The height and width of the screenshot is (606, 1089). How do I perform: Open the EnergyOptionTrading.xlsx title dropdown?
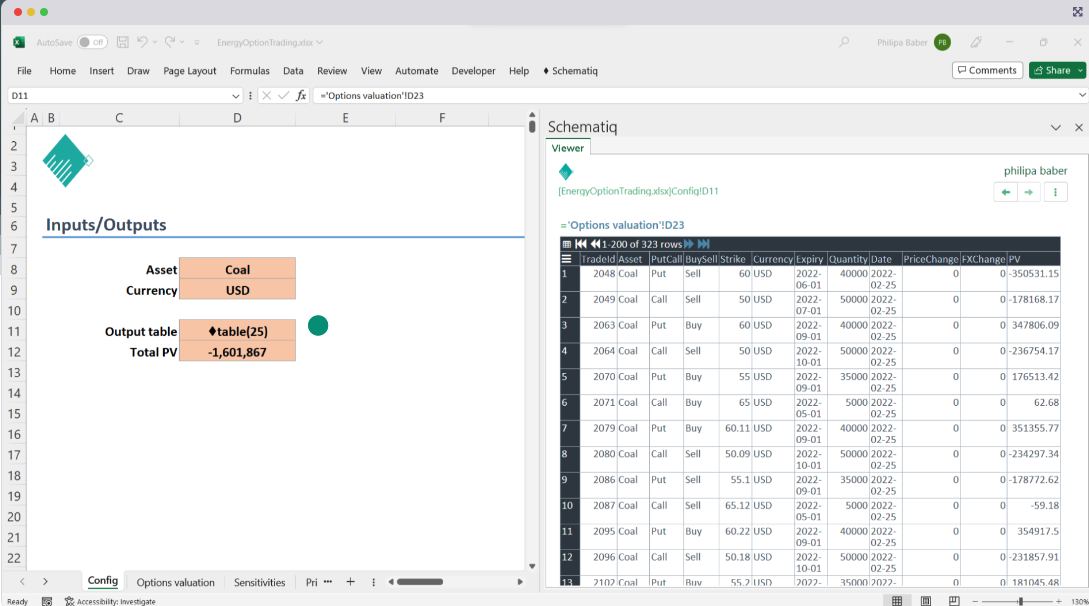click(318, 42)
